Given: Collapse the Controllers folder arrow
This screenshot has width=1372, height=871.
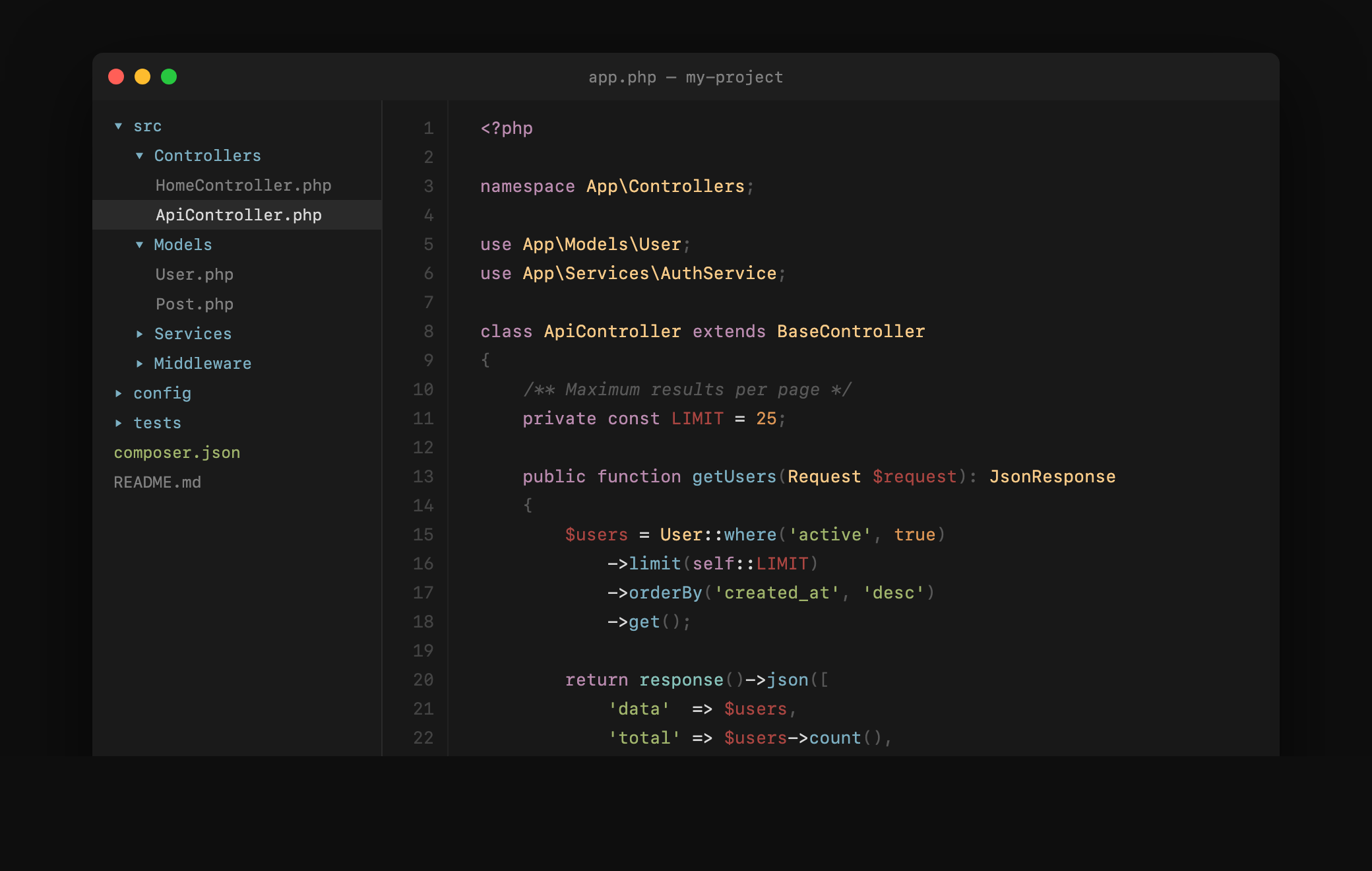Looking at the screenshot, I should 139,156.
